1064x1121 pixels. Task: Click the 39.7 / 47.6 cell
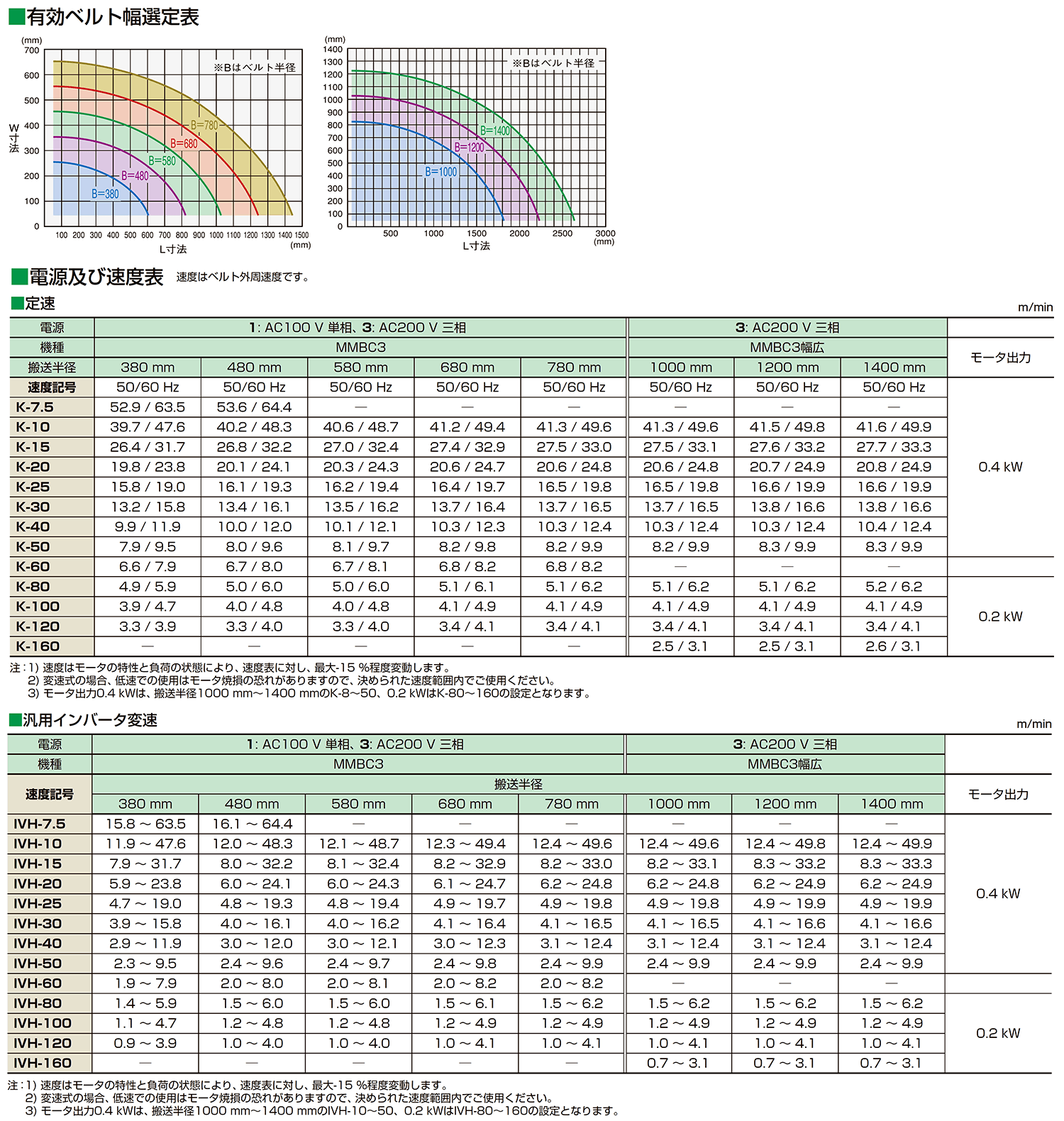pyautogui.click(x=148, y=427)
